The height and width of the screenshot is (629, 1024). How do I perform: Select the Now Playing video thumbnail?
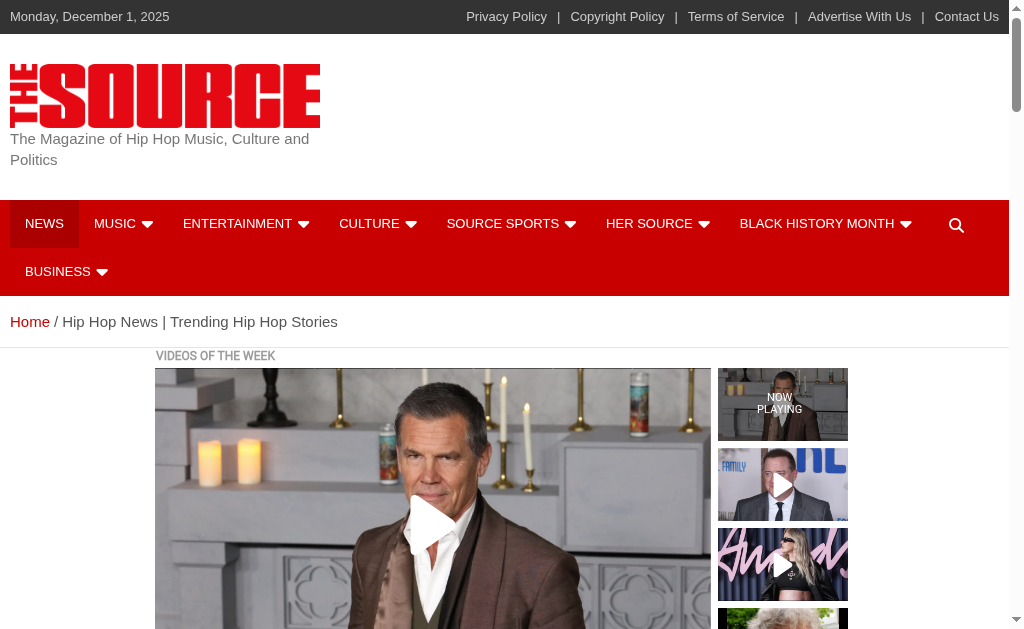[x=782, y=404]
